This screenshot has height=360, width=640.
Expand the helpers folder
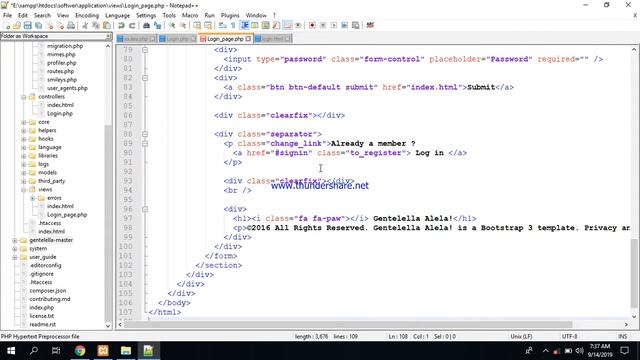24,131
